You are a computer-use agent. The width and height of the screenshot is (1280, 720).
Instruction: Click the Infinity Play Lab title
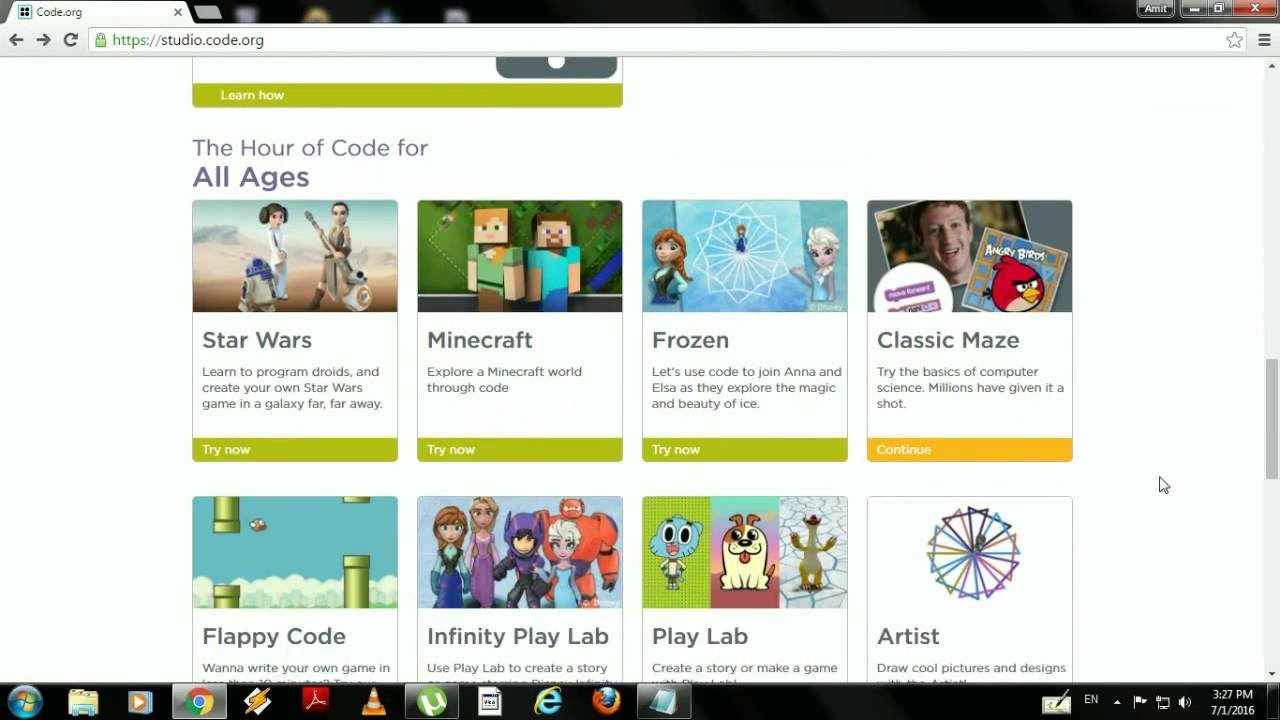tap(518, 636)
